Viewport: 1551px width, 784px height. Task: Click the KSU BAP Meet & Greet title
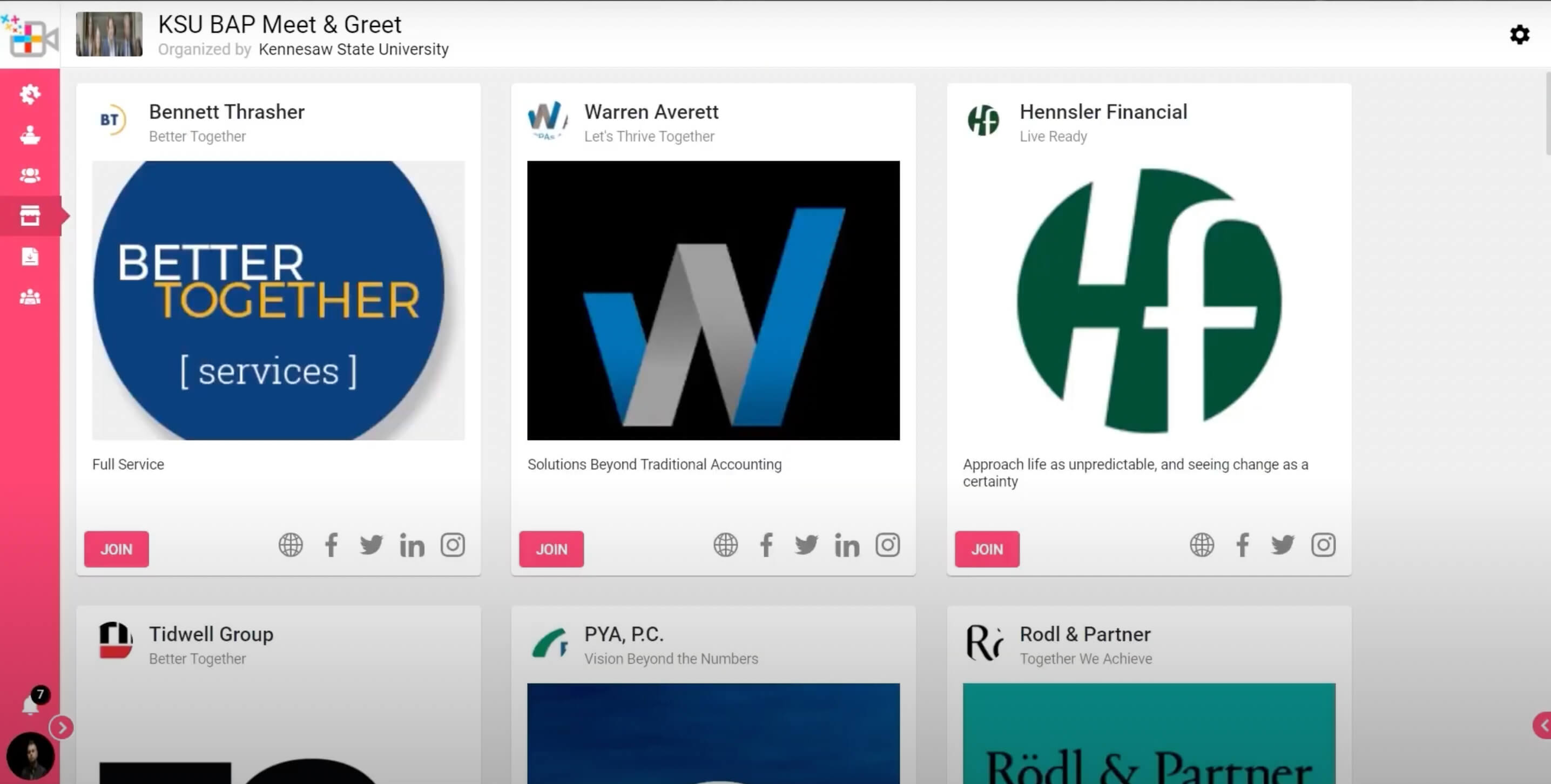(279, 25)
